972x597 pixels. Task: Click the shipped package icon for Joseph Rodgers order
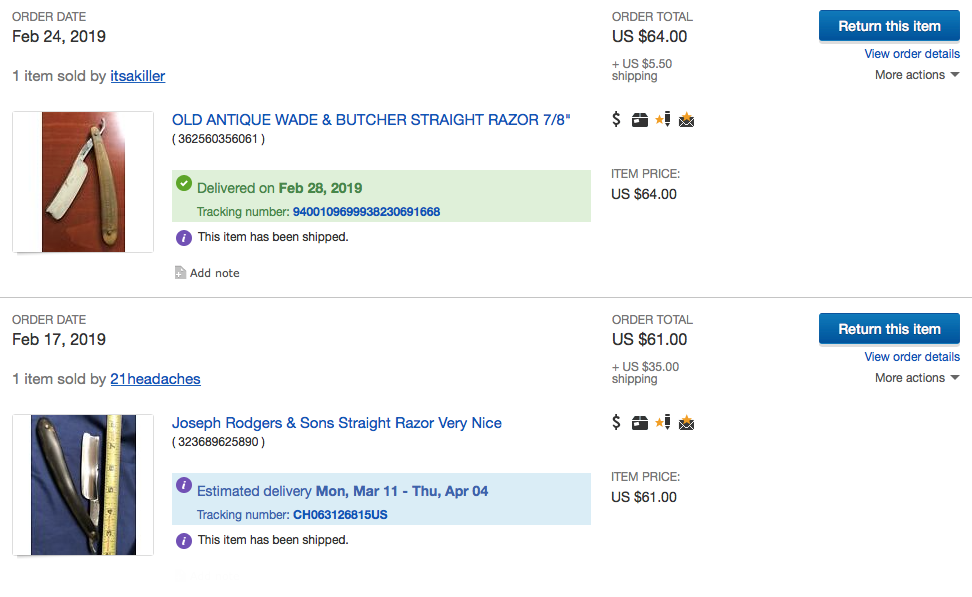tap(640, 423)
